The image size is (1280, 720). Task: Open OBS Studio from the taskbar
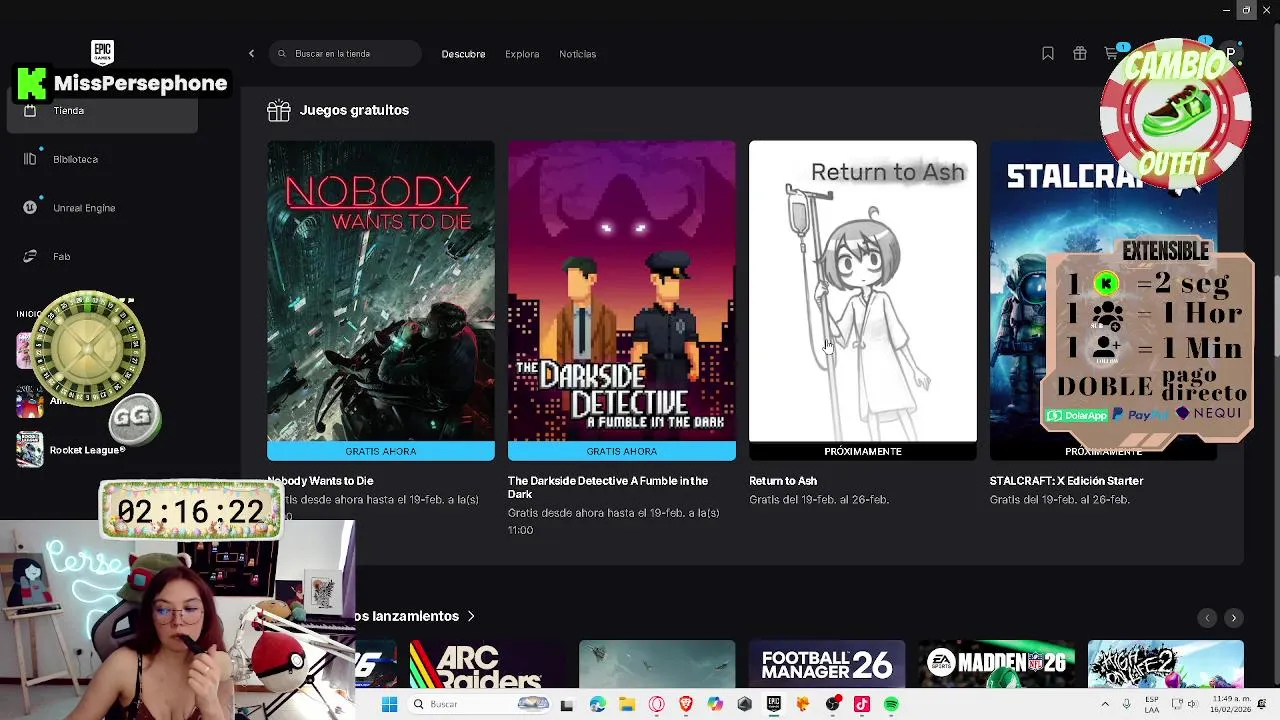click(833, 704)
